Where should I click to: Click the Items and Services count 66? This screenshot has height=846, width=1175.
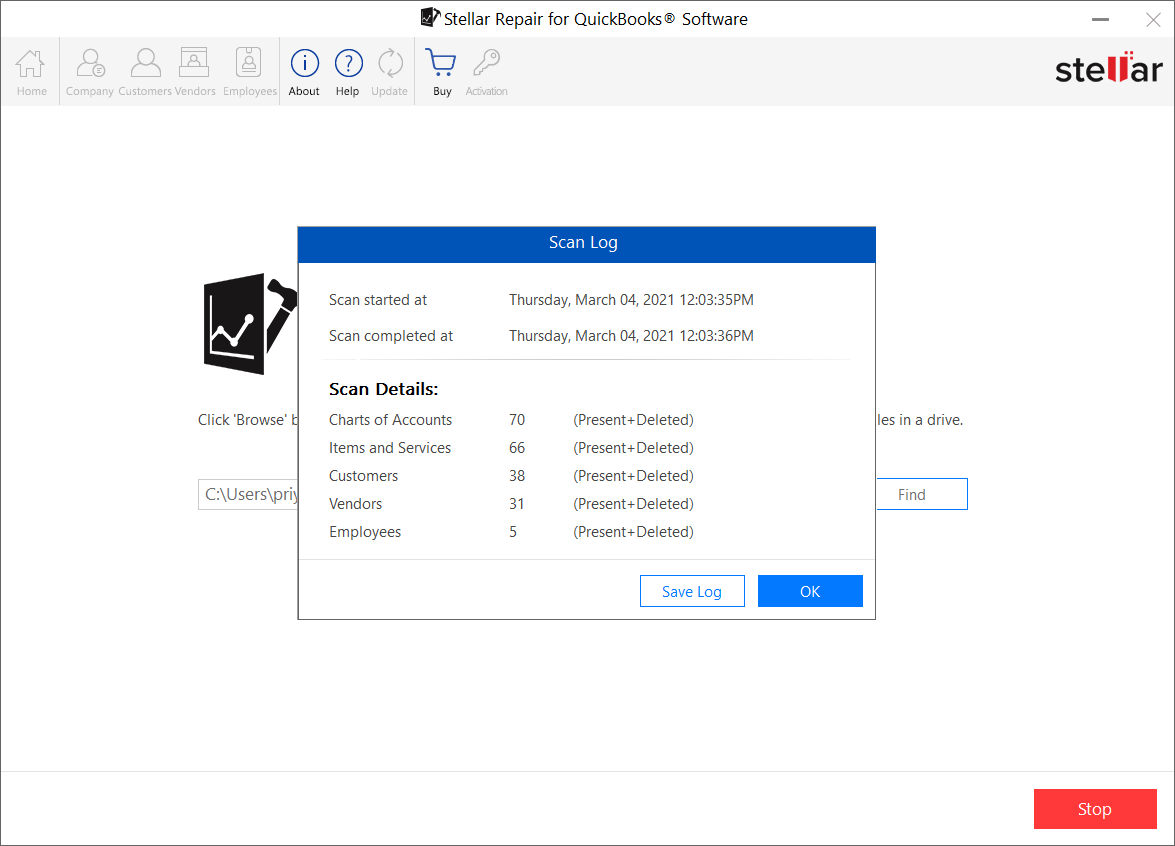[x=517, y=447]
